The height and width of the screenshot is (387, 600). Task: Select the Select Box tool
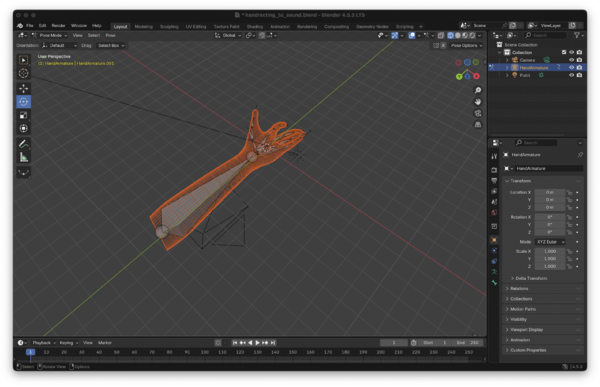point(24,60)
